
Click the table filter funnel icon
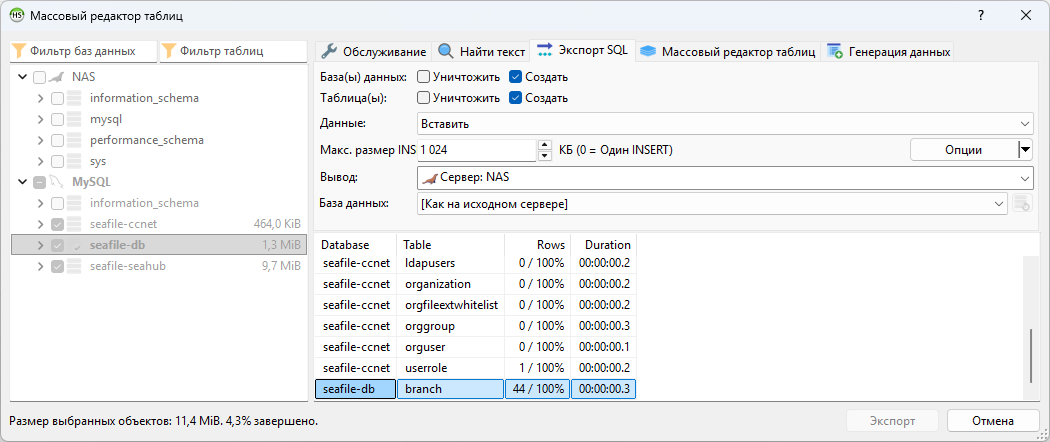169,51
